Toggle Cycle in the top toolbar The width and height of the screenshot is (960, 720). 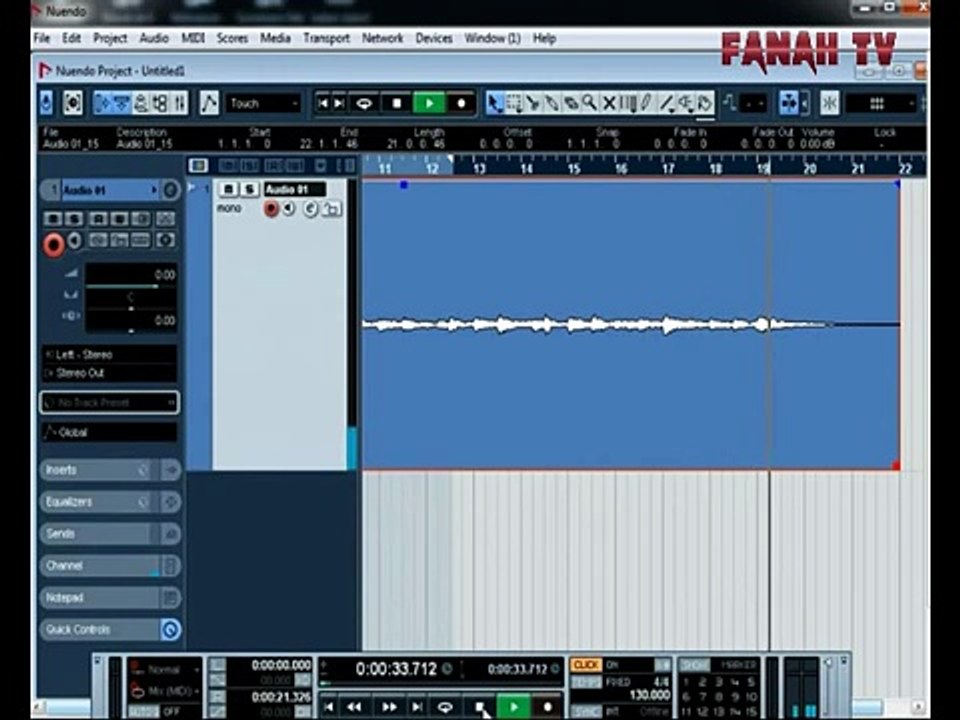click(364, 103)
